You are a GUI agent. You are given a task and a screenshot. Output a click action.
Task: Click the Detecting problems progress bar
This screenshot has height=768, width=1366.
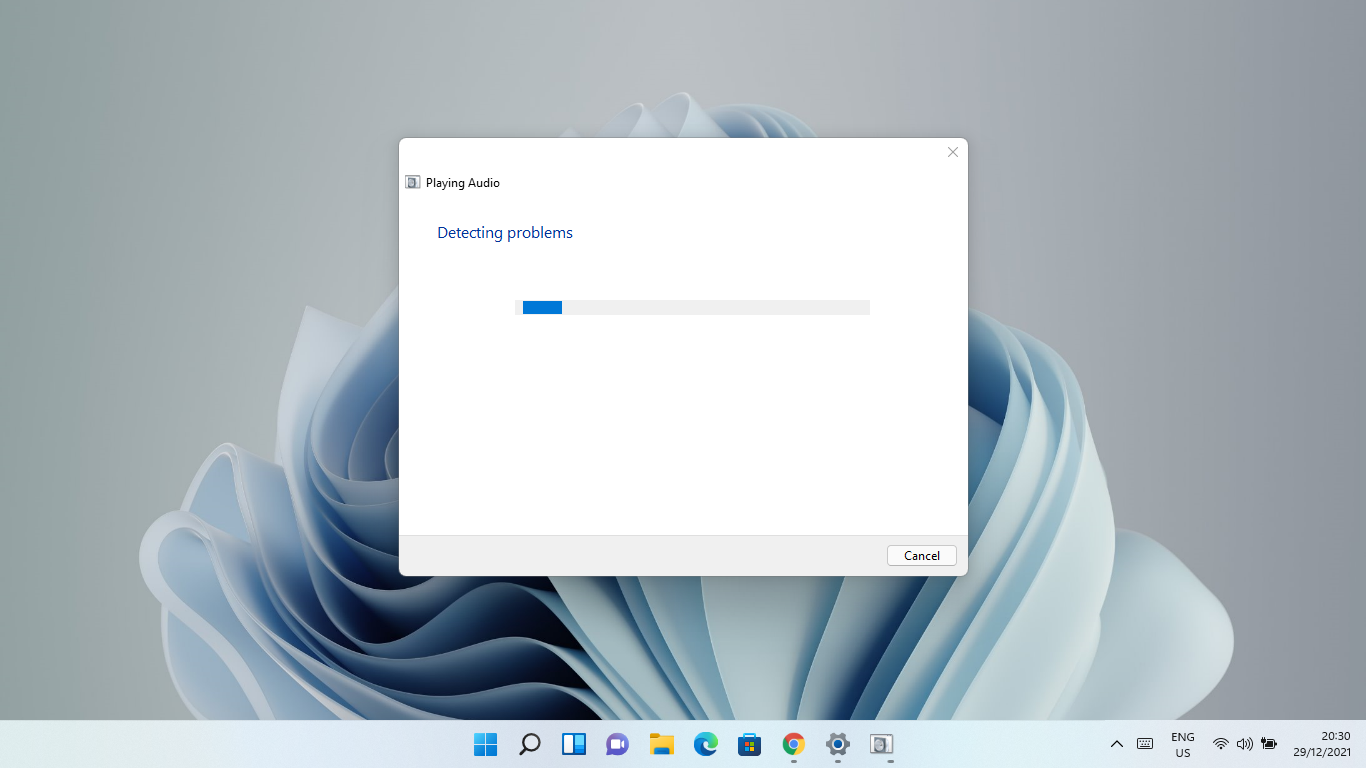692,307
